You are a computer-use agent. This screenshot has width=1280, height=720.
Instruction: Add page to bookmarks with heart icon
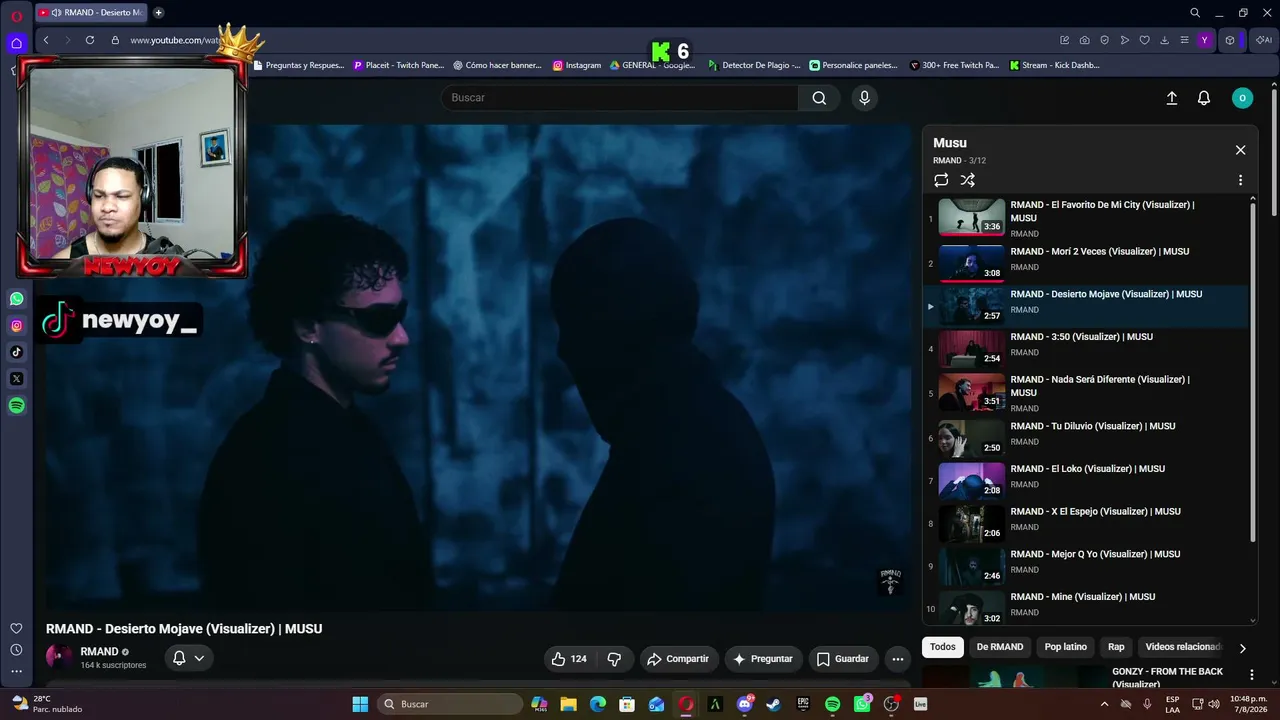coord(1145,40)
